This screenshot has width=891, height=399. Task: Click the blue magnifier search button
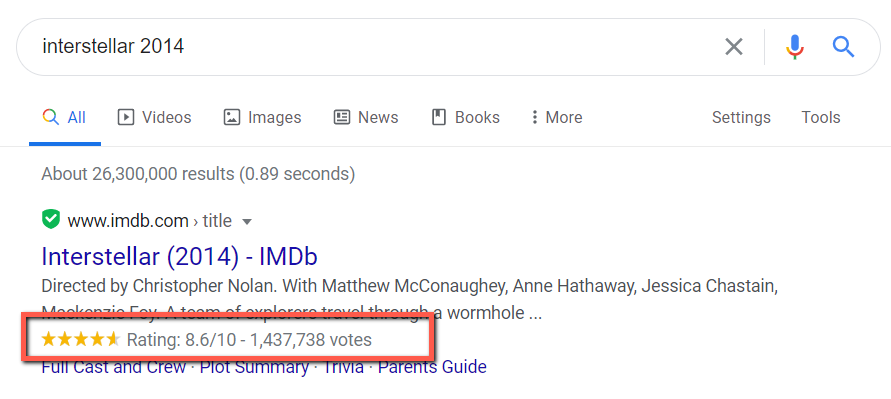843,47
